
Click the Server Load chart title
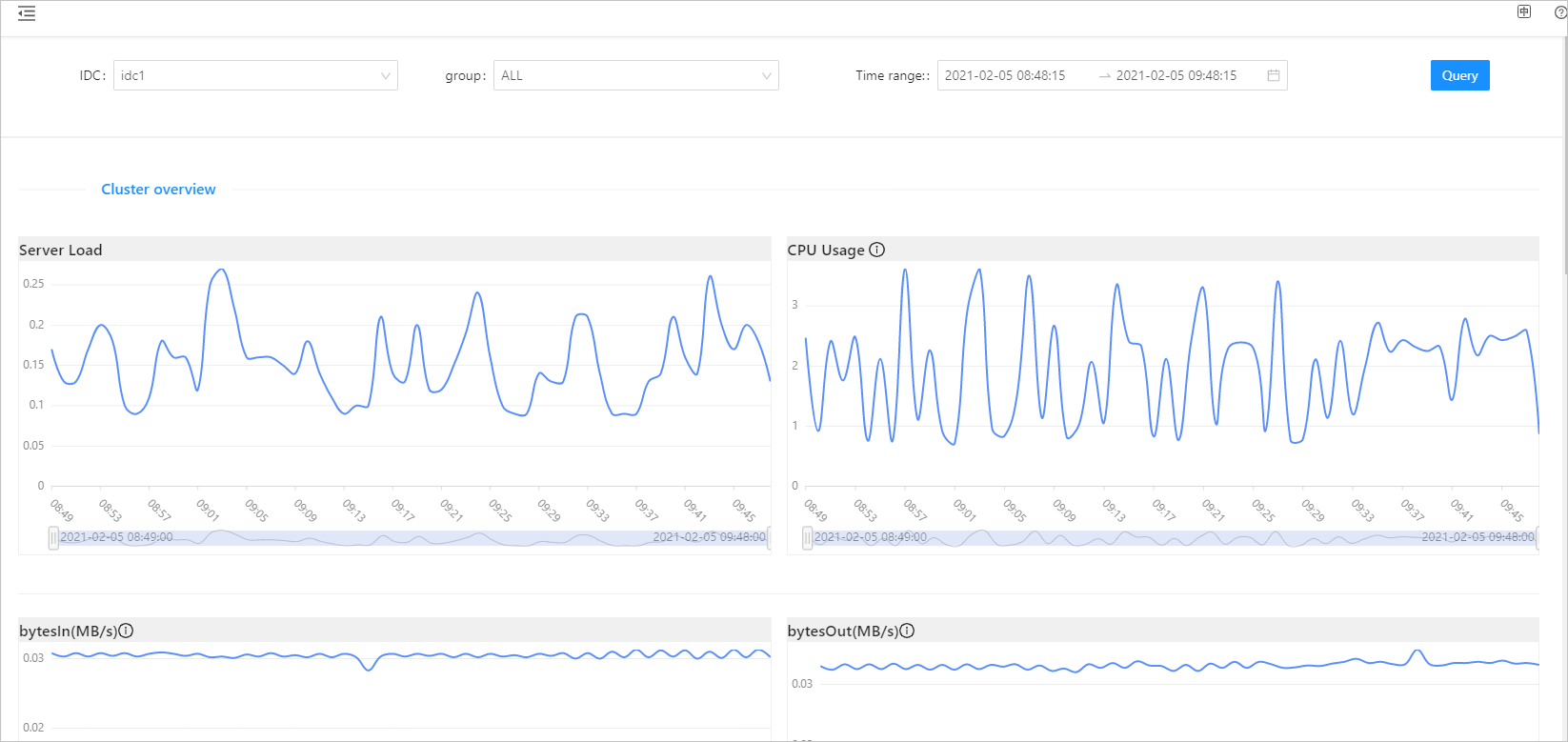point(60,250)
